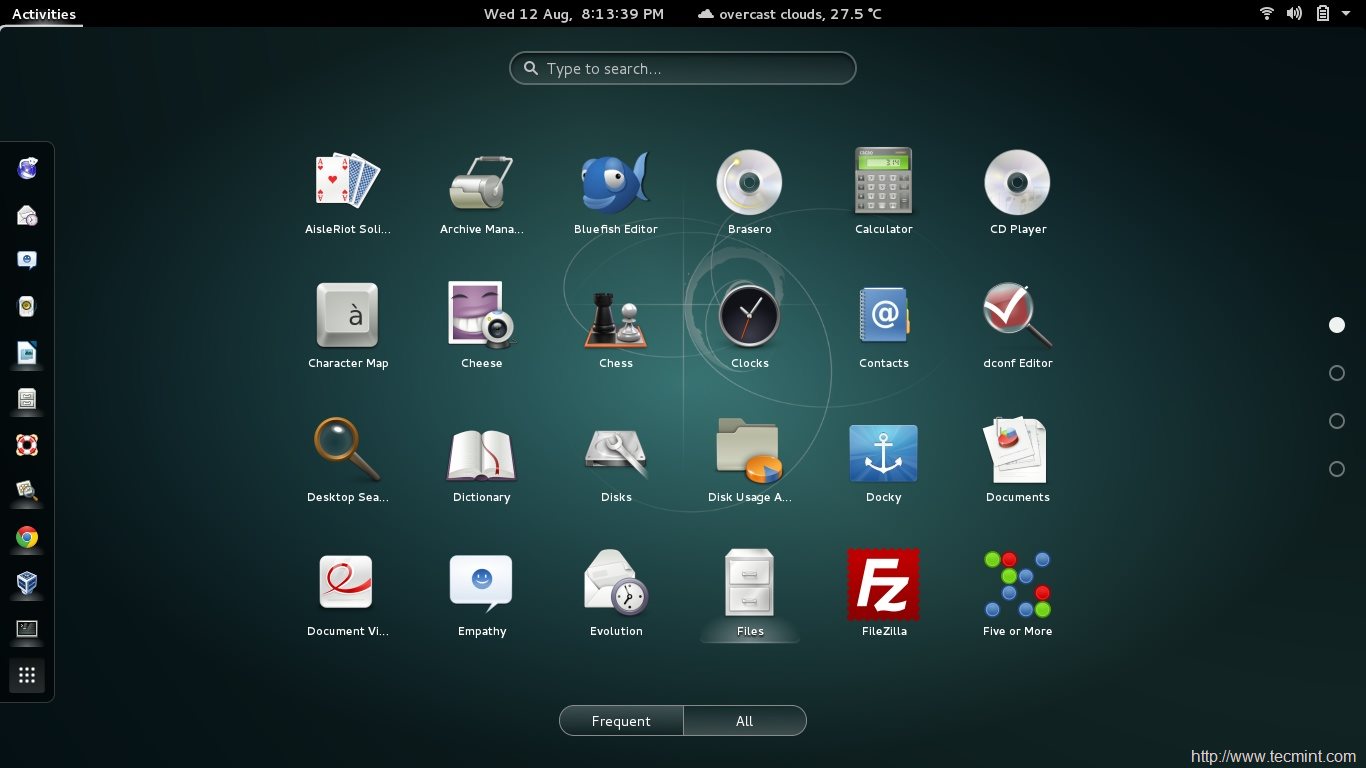Start the Brasero disc burner

click(x=749, y=183)
